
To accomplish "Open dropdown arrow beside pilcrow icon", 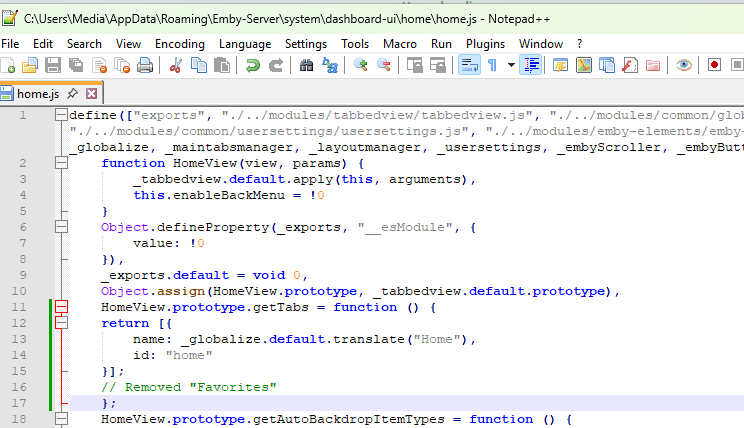I will pyautogui.click(x=511, y=65).
